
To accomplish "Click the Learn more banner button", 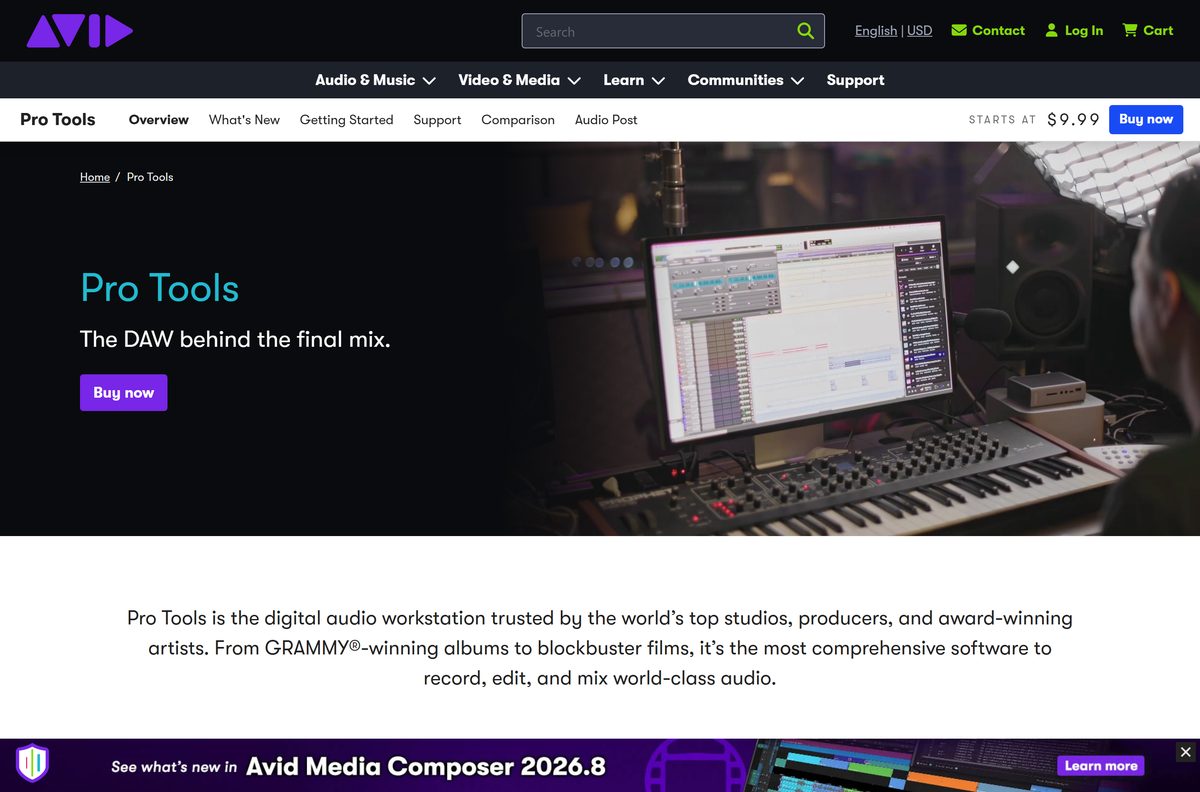I will pos(1101,766).
